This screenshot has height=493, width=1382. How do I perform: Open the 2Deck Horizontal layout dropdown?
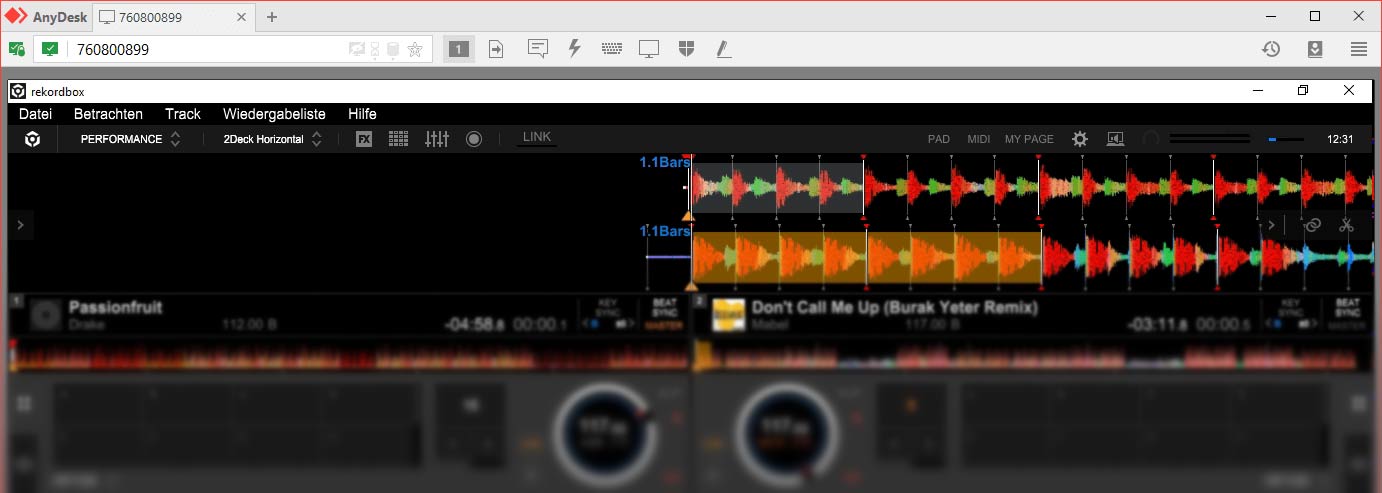pyautogui.click(x=272, y=139)
